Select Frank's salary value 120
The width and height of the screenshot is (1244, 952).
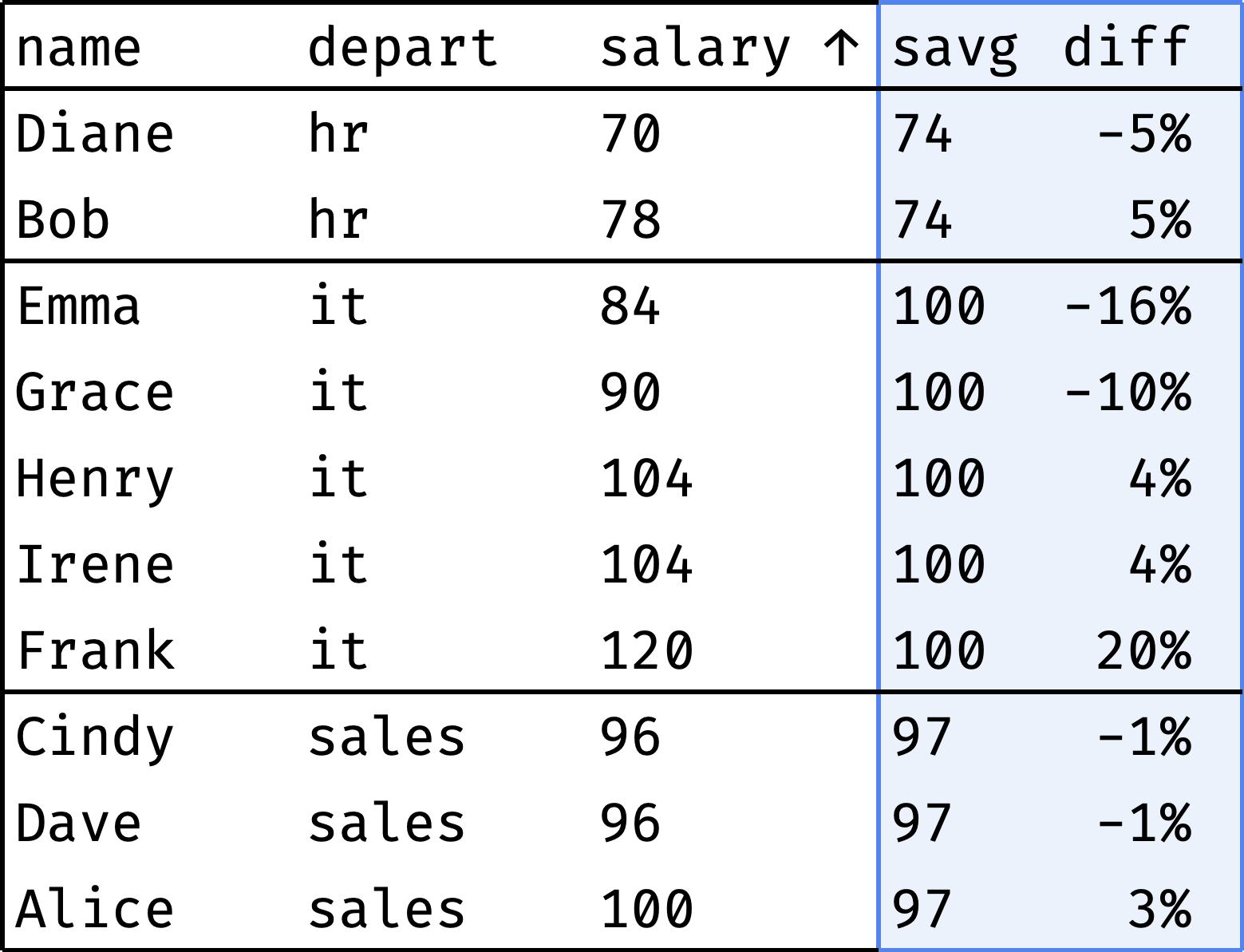[x=647, y=650]
